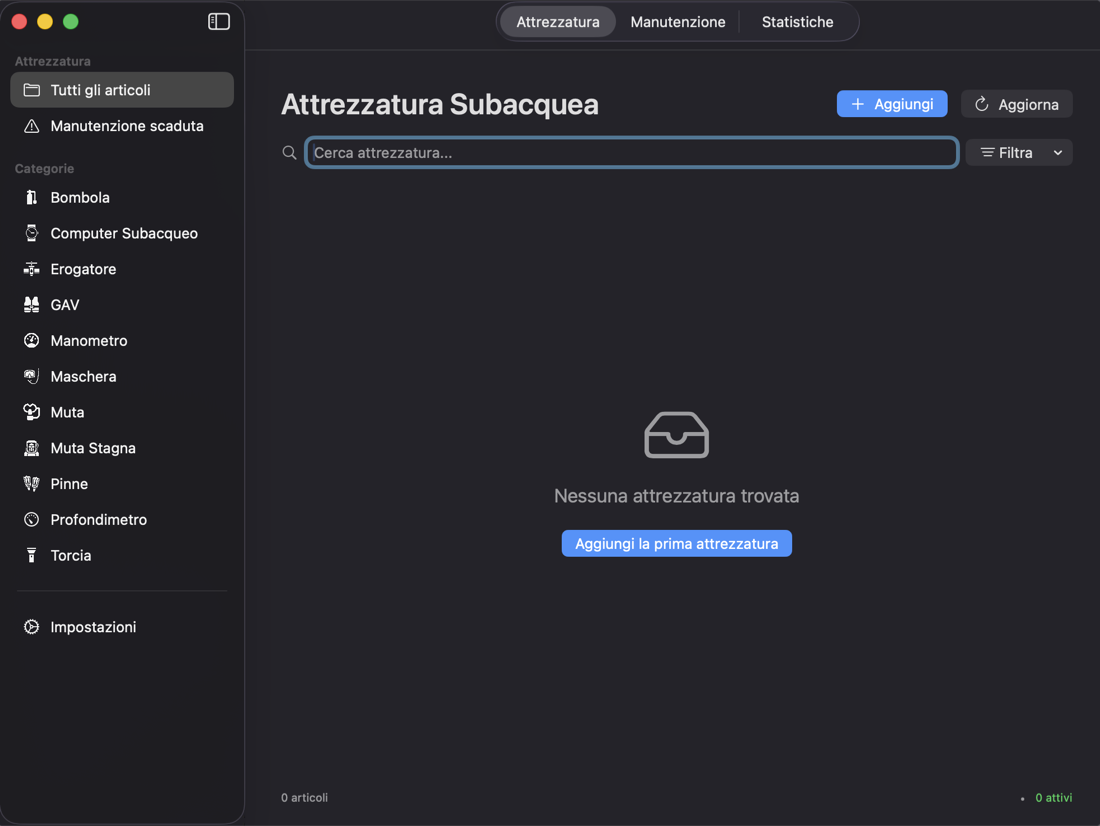Select Tutti gli articoli in sidebar
1100x826 pixels.
pos(122,91)
